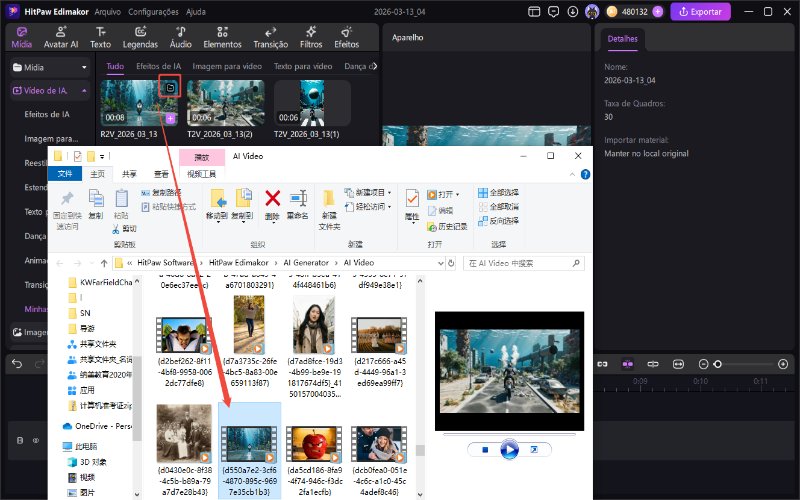The width and height of the screenshot is (800, 500).
Task: Click the red delete icon in Explorer ribbon
Action: 272,198
